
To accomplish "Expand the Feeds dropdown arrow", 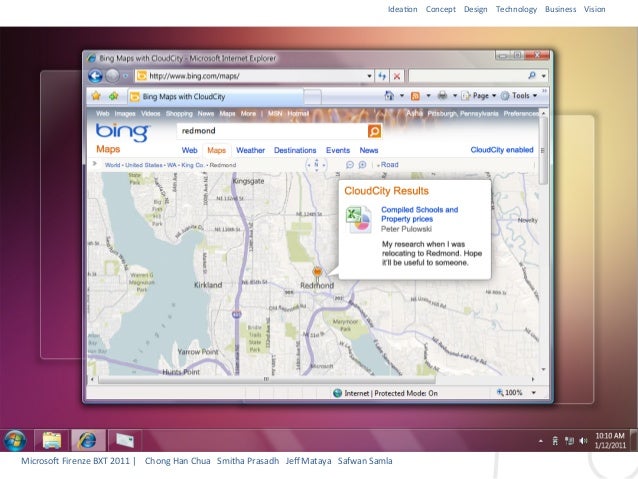I will point(428,96).
